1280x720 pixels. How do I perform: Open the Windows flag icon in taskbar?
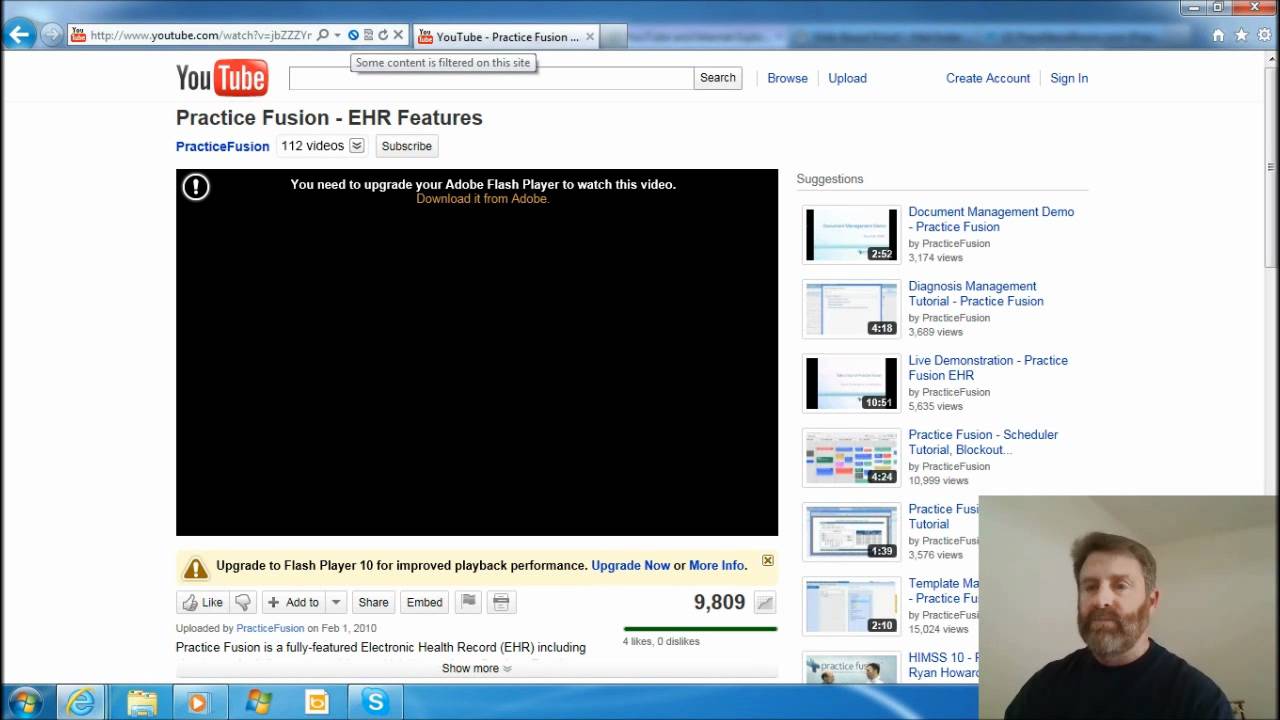pos(257,702)
